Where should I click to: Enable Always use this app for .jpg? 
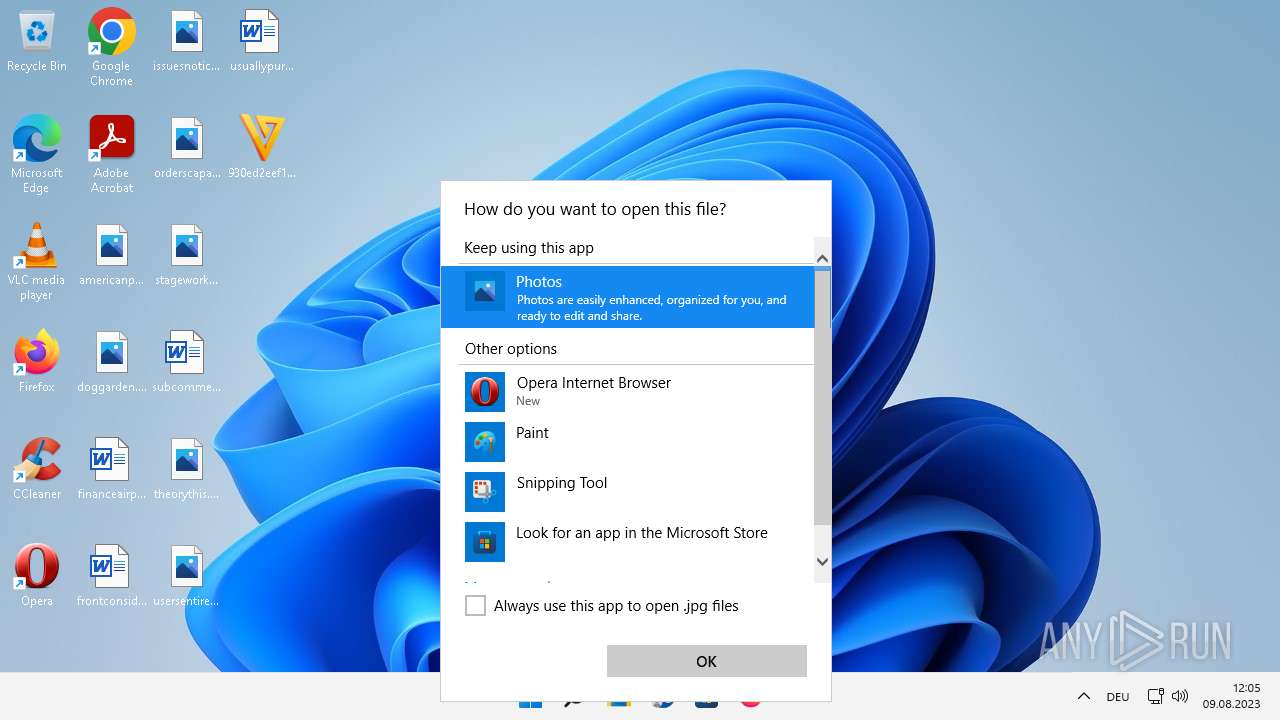pos(476,606)
